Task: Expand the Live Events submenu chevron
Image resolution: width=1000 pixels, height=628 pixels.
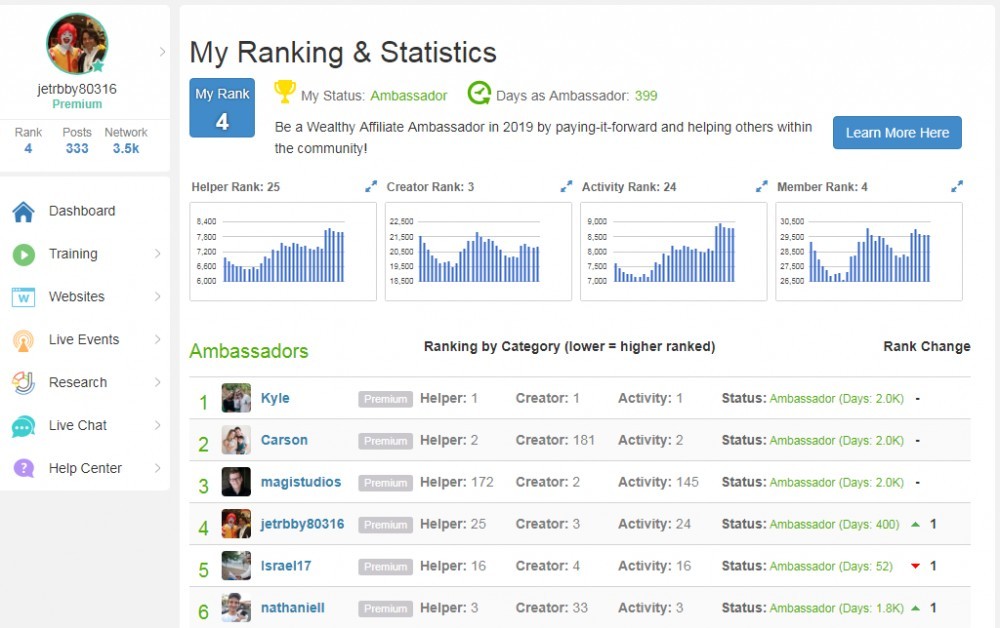Action: click(x=157, y=339)
